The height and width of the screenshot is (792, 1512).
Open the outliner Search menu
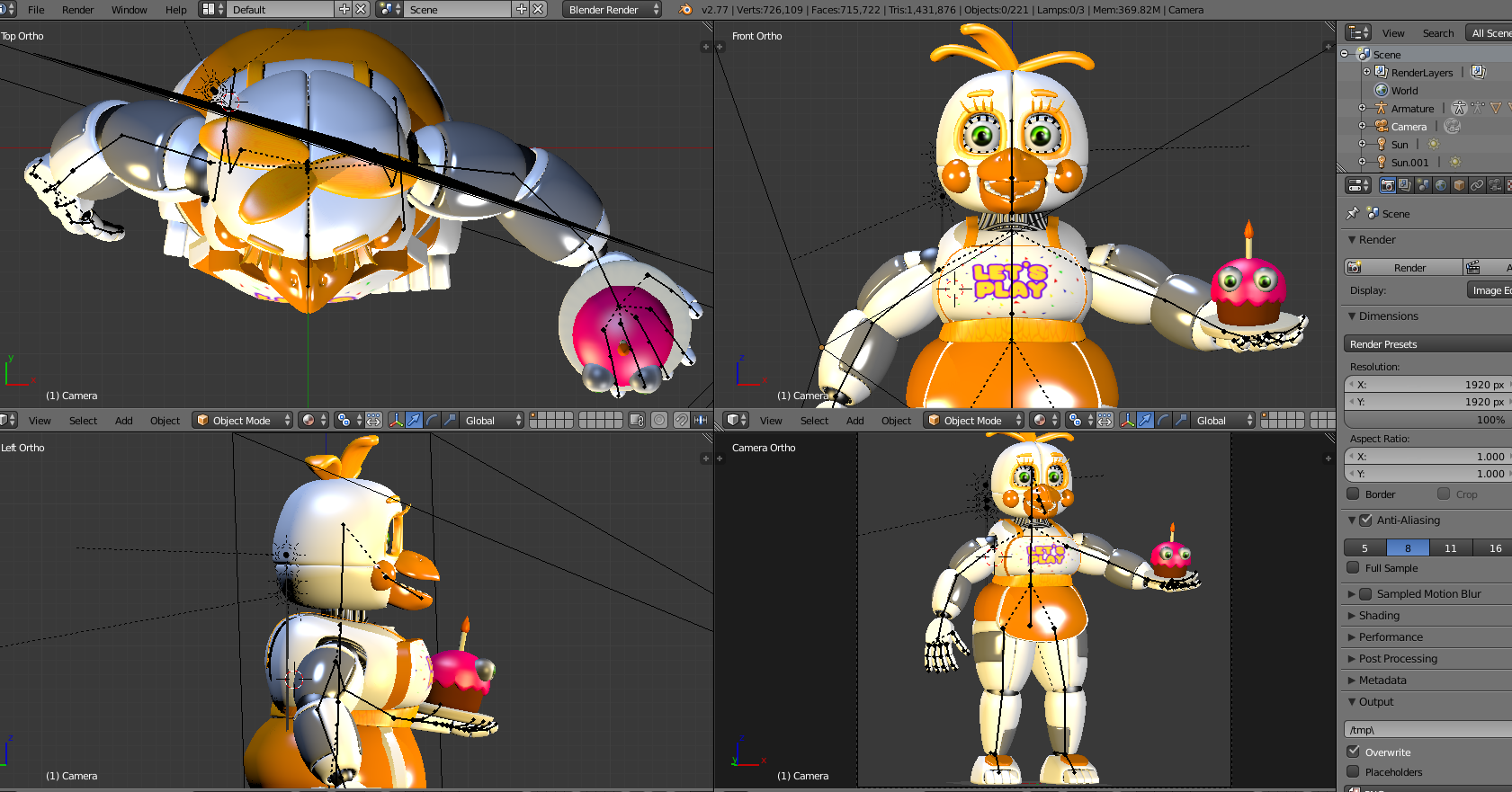1438,33
